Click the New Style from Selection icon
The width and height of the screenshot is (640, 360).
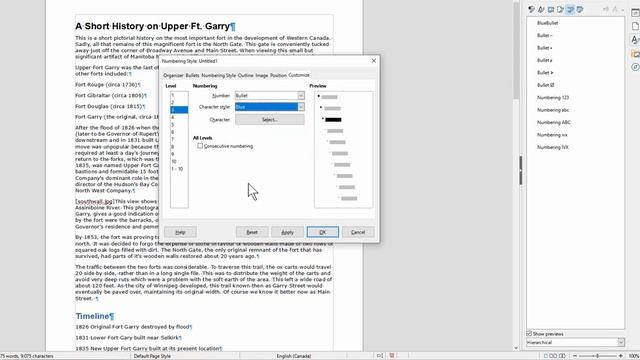(615, 9)
